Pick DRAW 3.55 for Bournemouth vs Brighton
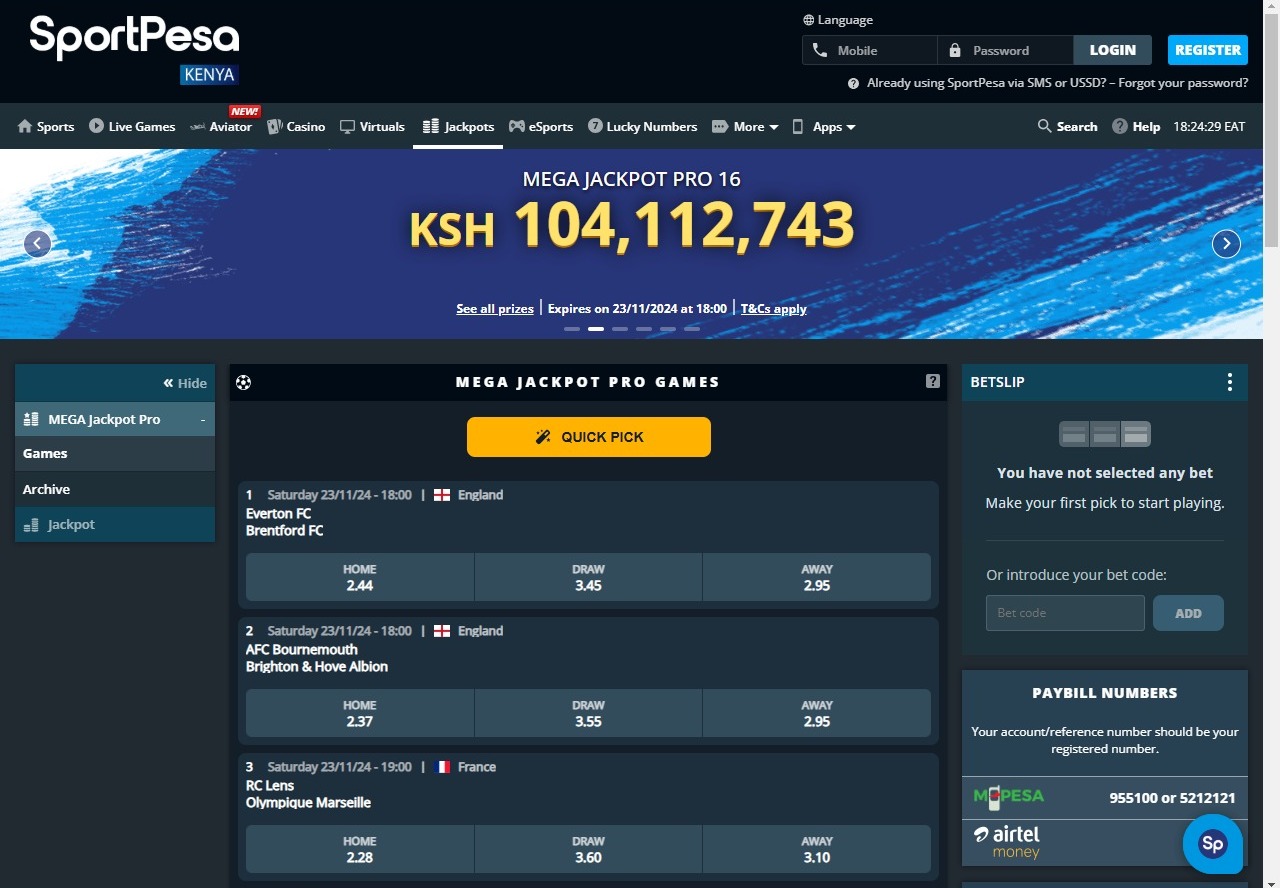Viewport: 1280px width, 888px height. [588, 713]
